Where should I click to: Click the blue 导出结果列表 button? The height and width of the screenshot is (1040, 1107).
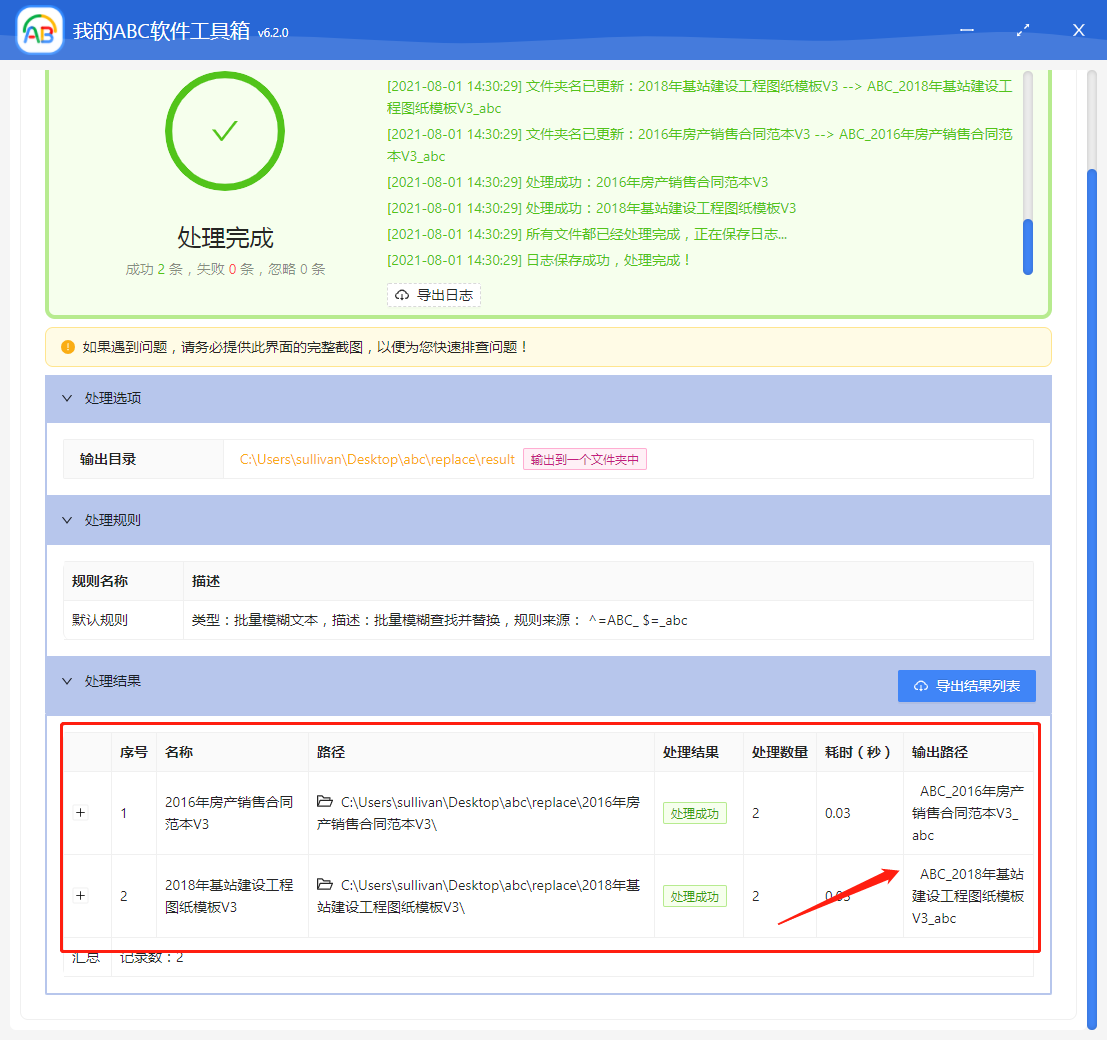coord(966,686)
